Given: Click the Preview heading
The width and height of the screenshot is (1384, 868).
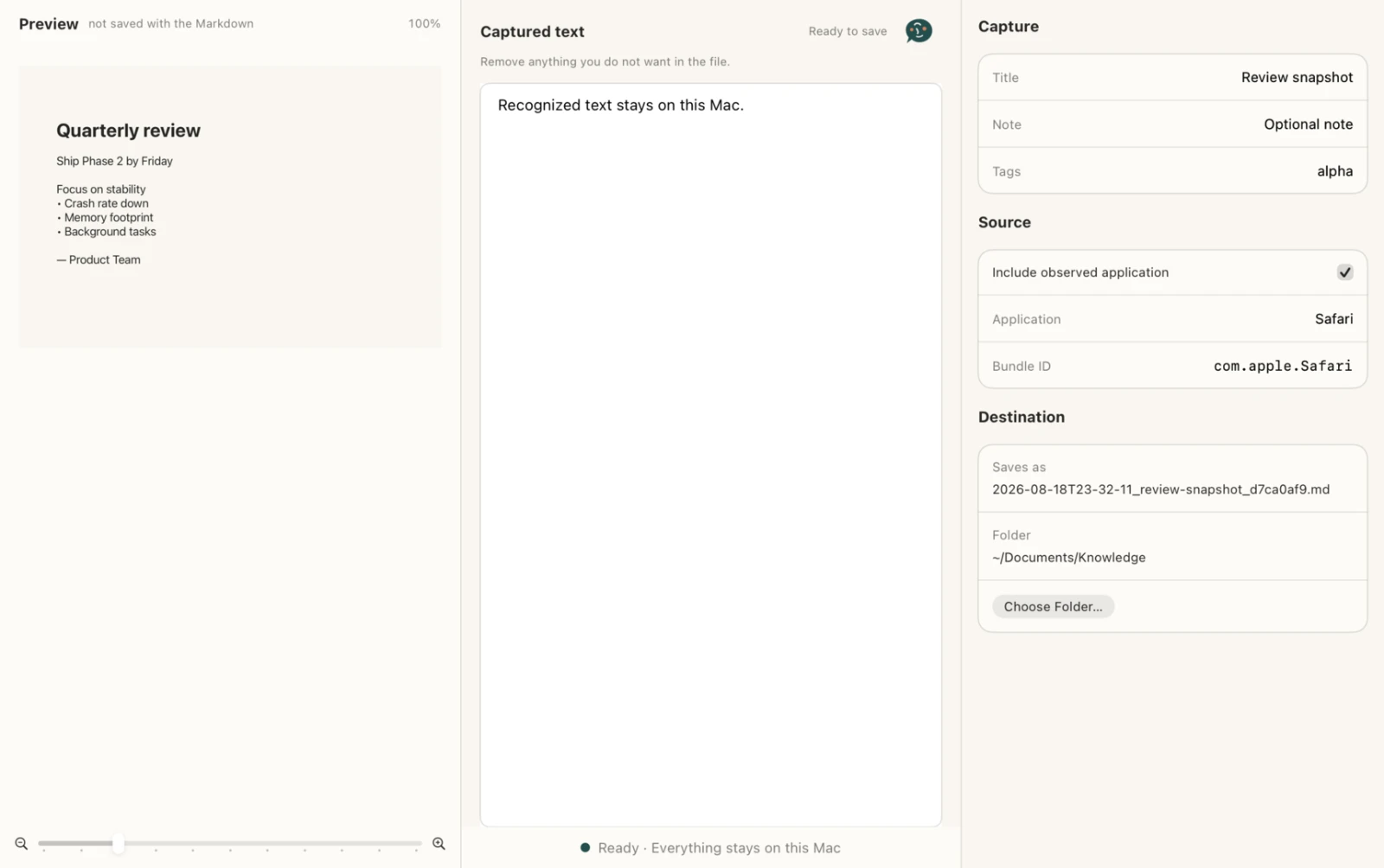Looking at the screenshot, I should [x=48, y=24].
